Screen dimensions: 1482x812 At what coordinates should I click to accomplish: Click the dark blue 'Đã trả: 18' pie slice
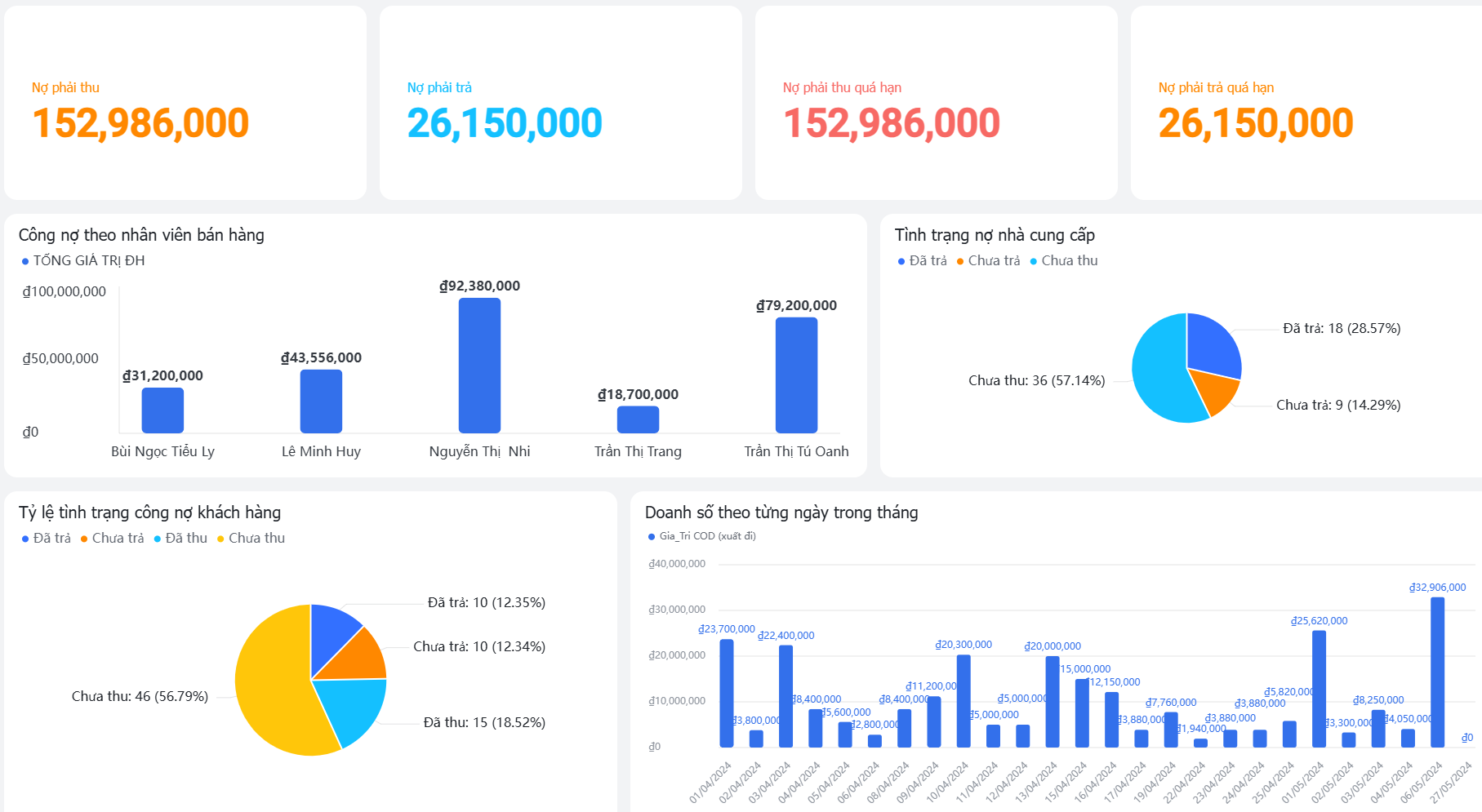[x=1213, y=345]
